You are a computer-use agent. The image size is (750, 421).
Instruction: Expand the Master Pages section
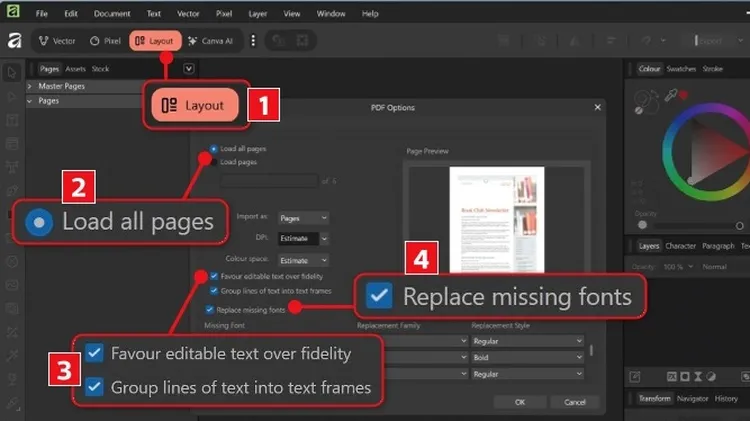pos(30,87)
